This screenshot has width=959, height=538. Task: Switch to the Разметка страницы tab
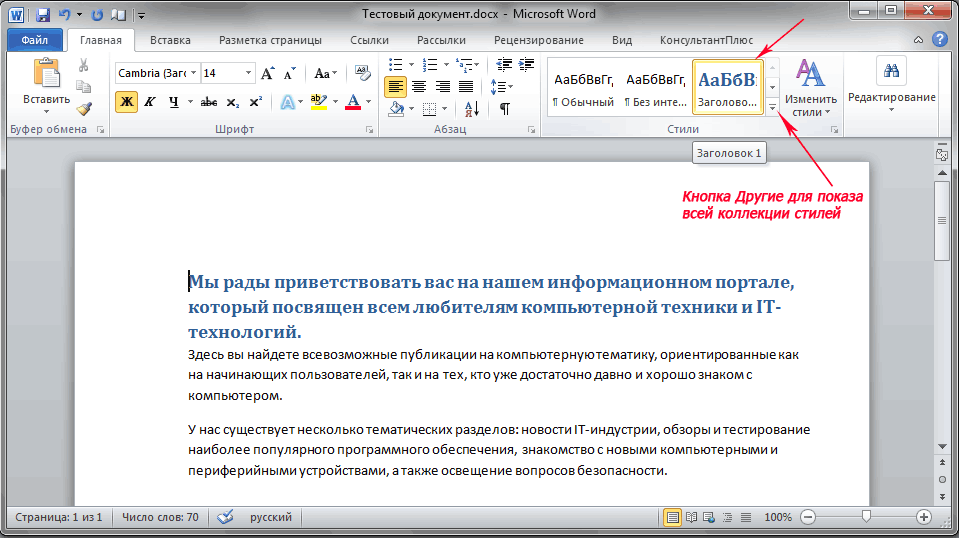tap(270, 41)
